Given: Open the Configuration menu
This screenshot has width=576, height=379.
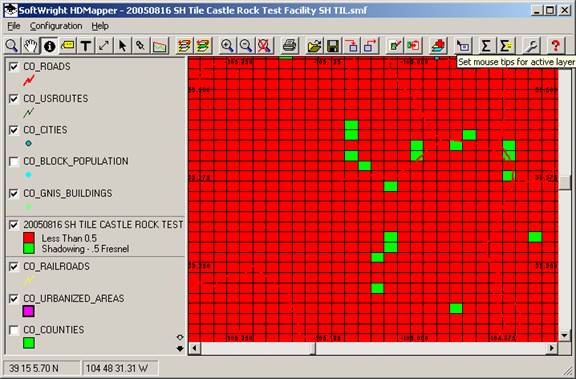Looking at the screenshot, I should [56, 26].
